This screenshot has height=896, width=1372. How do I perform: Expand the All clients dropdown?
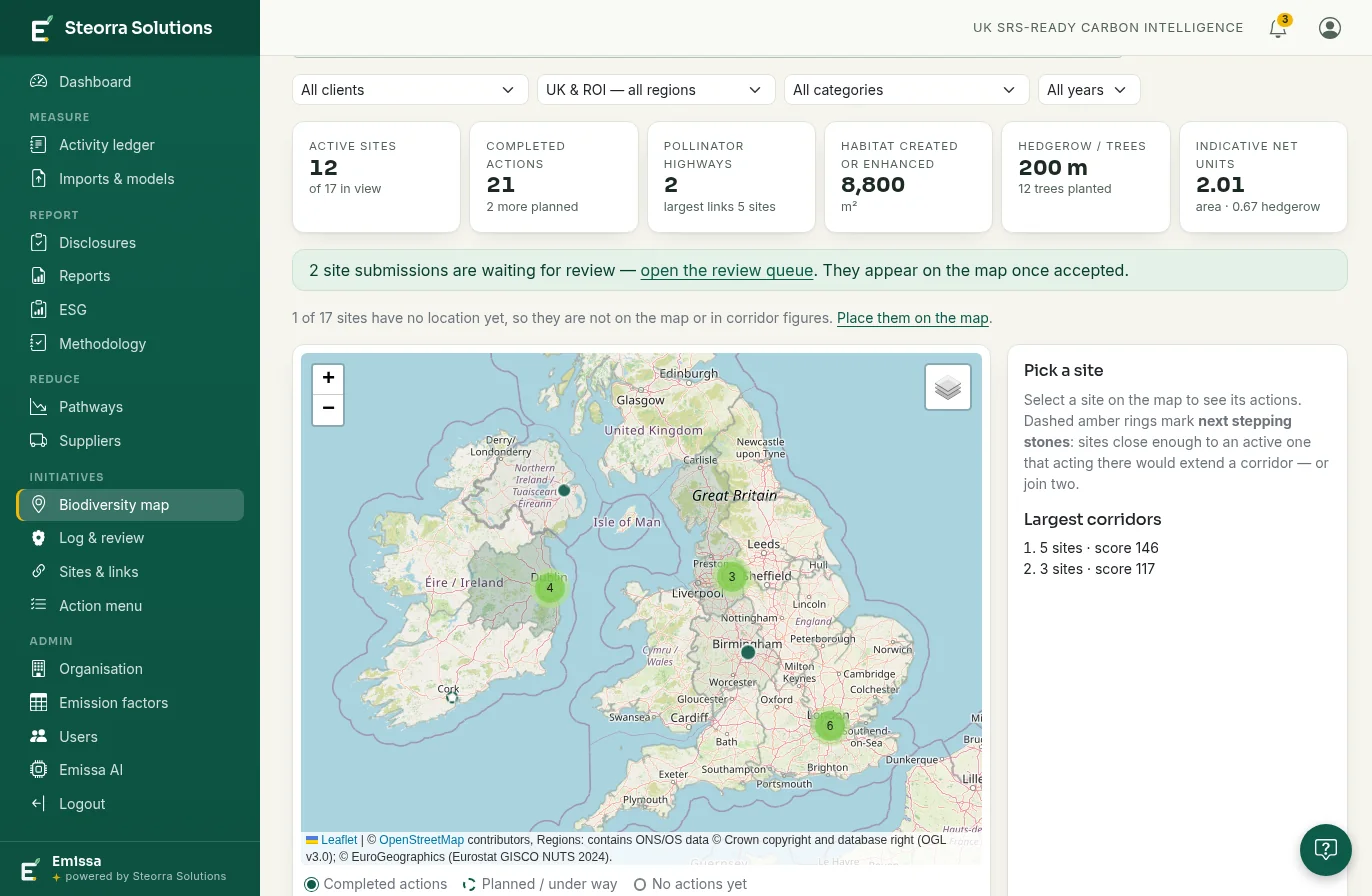point(410,90)
